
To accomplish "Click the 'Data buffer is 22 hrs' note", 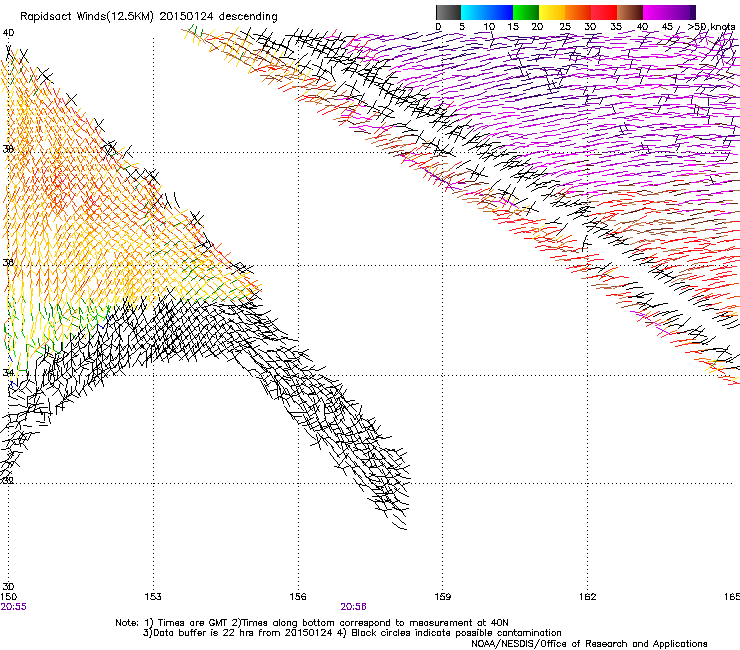I will click(236, 633).
